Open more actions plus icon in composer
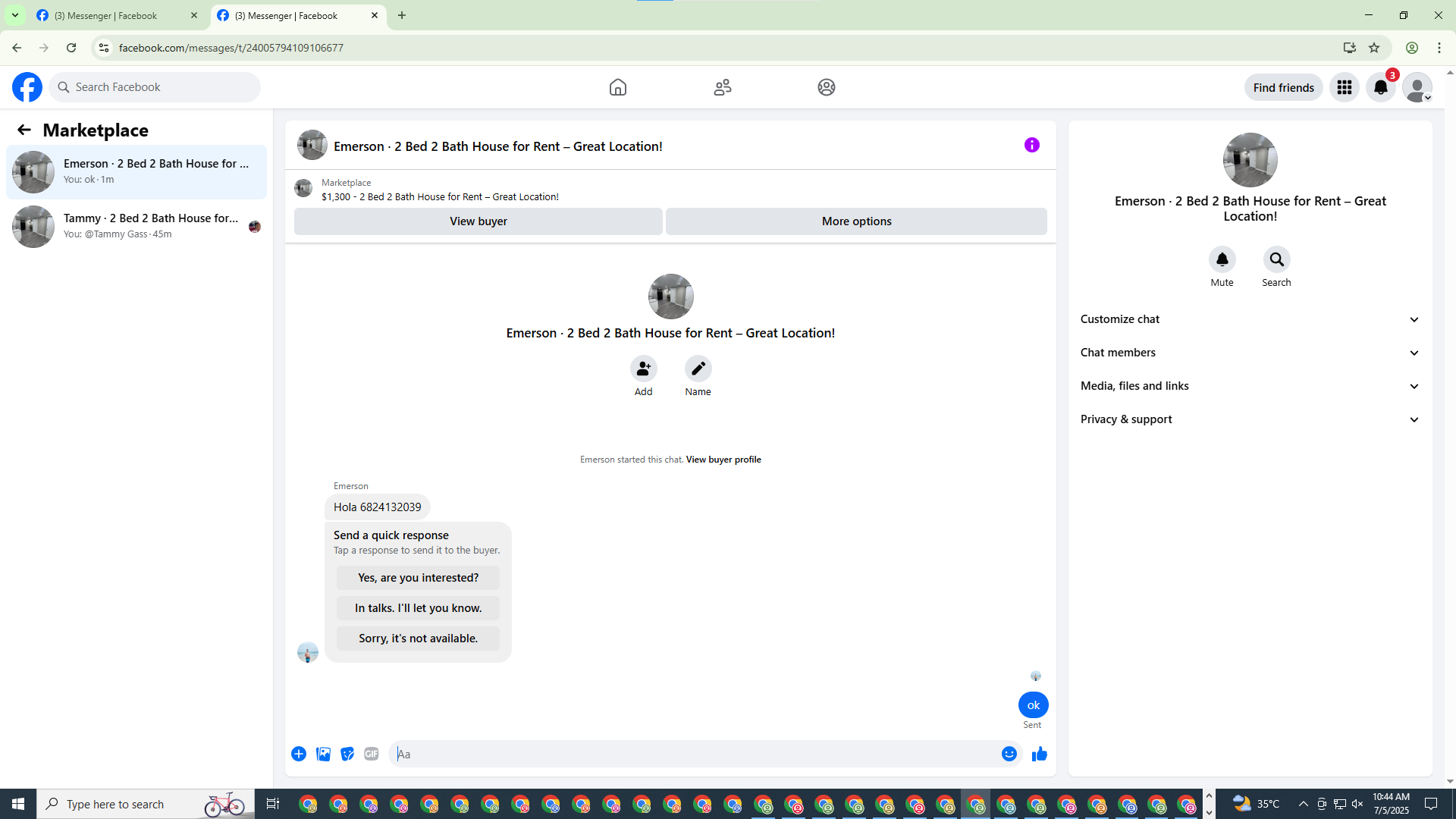 coord(299,754)
